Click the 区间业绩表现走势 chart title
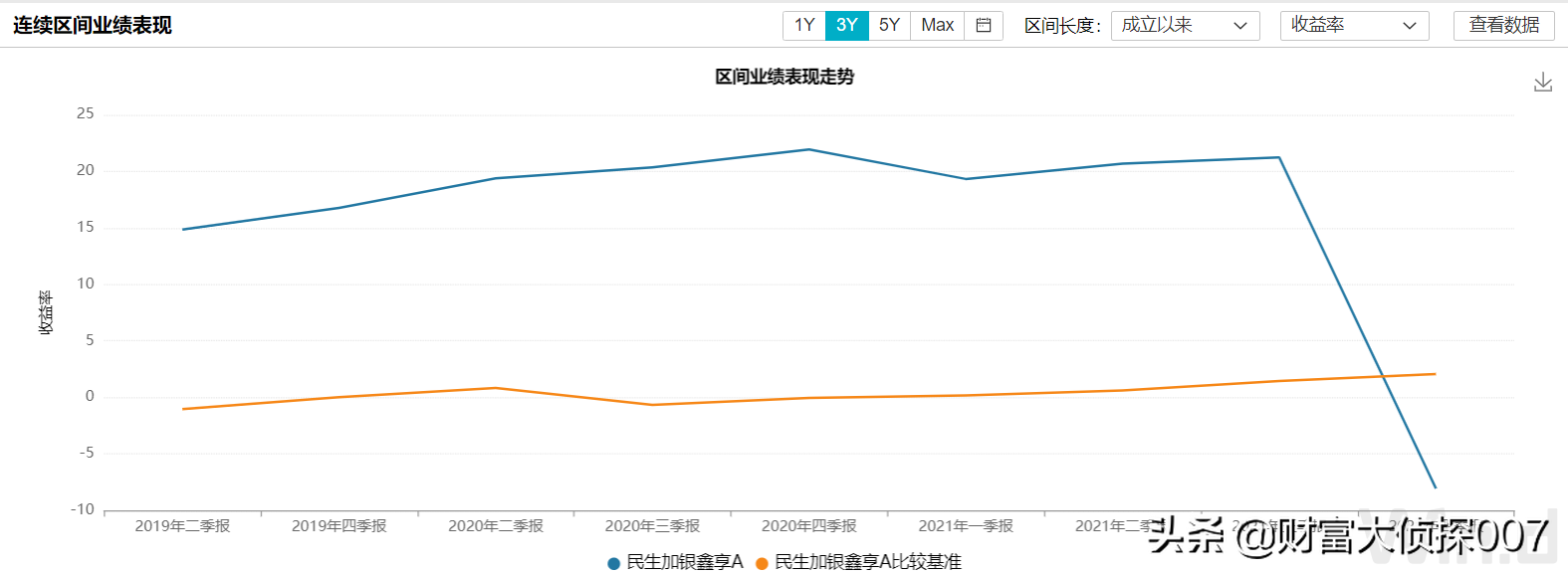Viewport: 1568px width, 574px height. click(784, 77)
